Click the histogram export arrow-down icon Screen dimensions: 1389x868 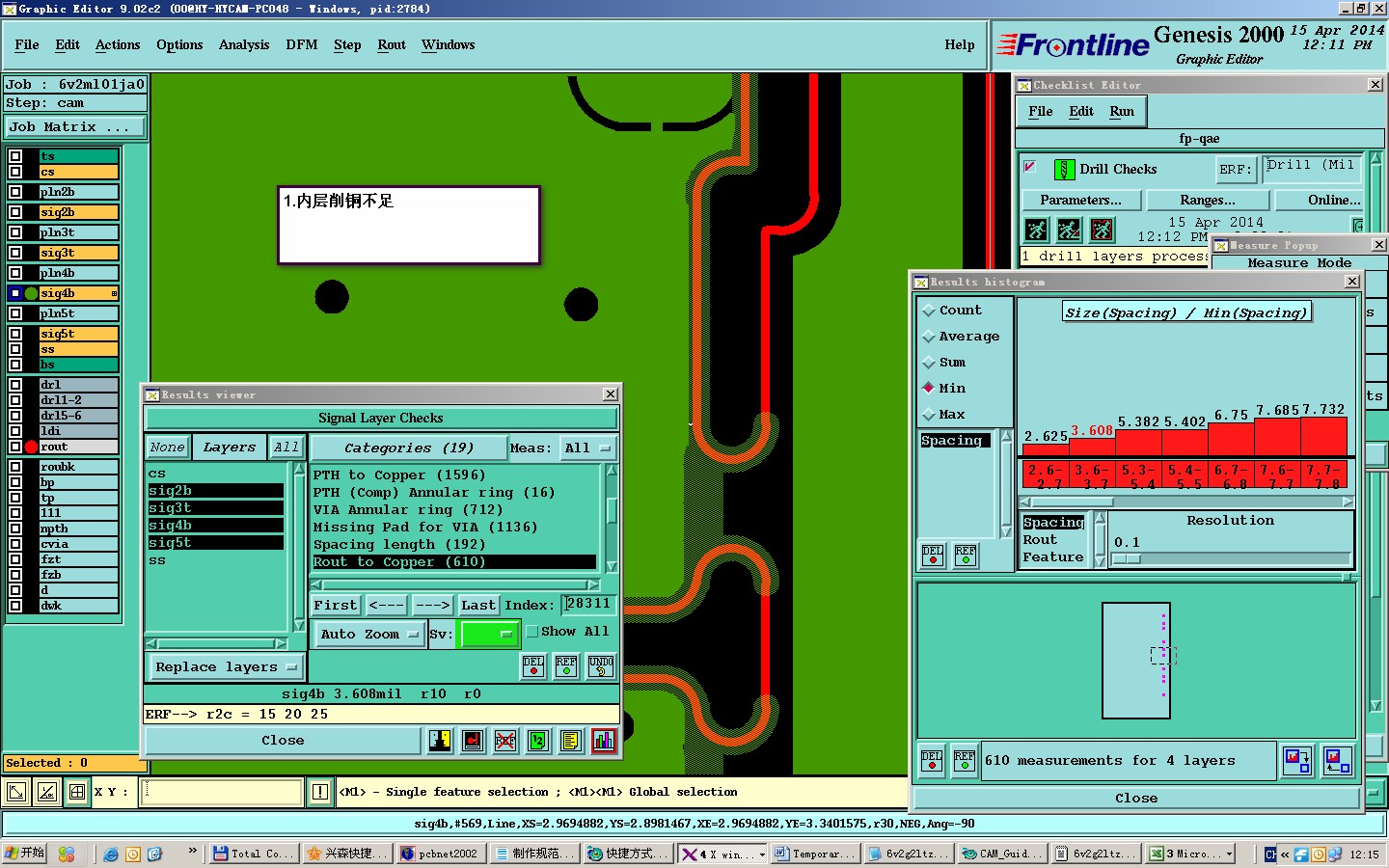(1297, 761)
